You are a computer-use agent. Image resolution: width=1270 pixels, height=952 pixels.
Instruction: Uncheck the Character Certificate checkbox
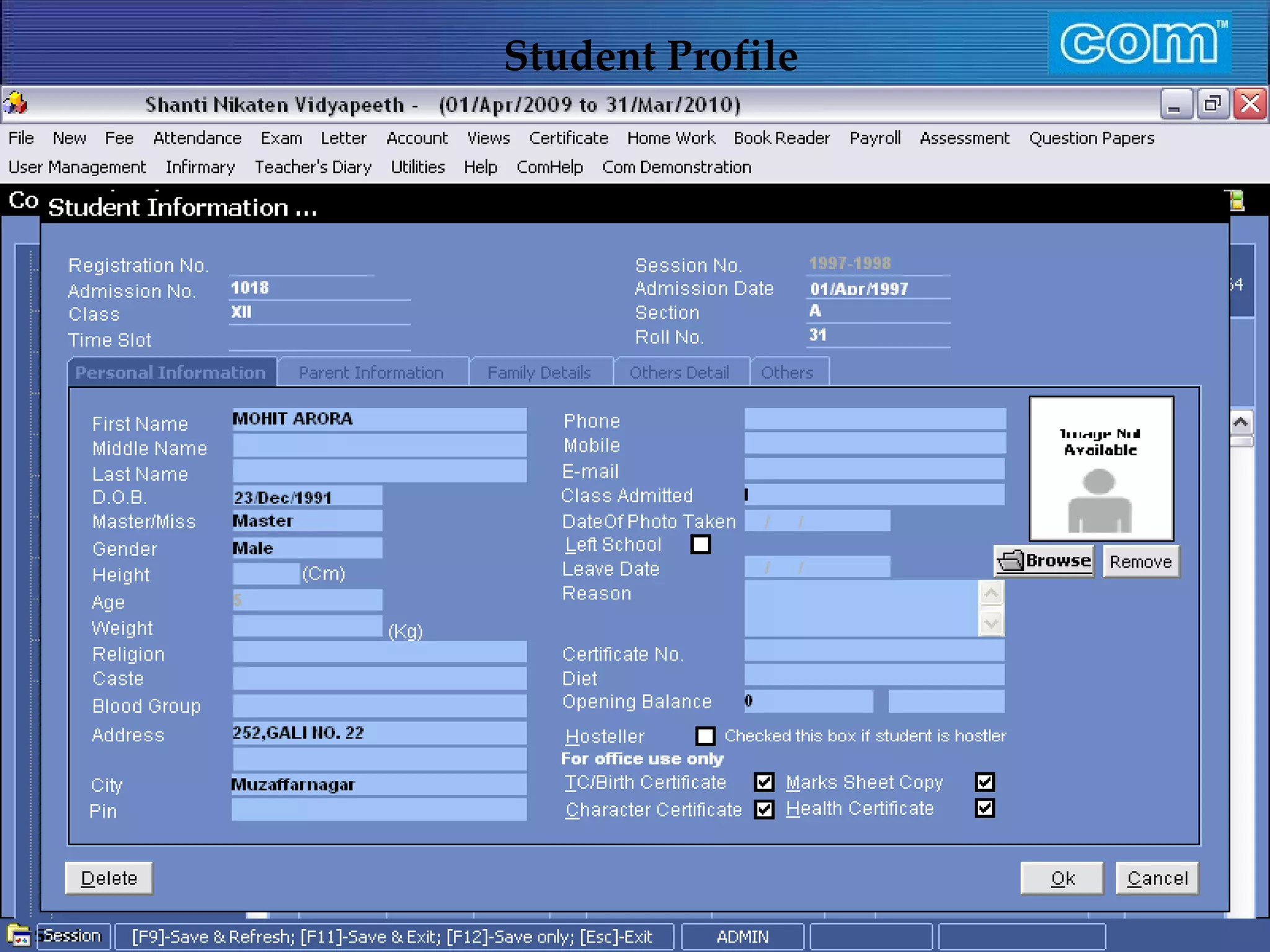[x=764, y=809]
